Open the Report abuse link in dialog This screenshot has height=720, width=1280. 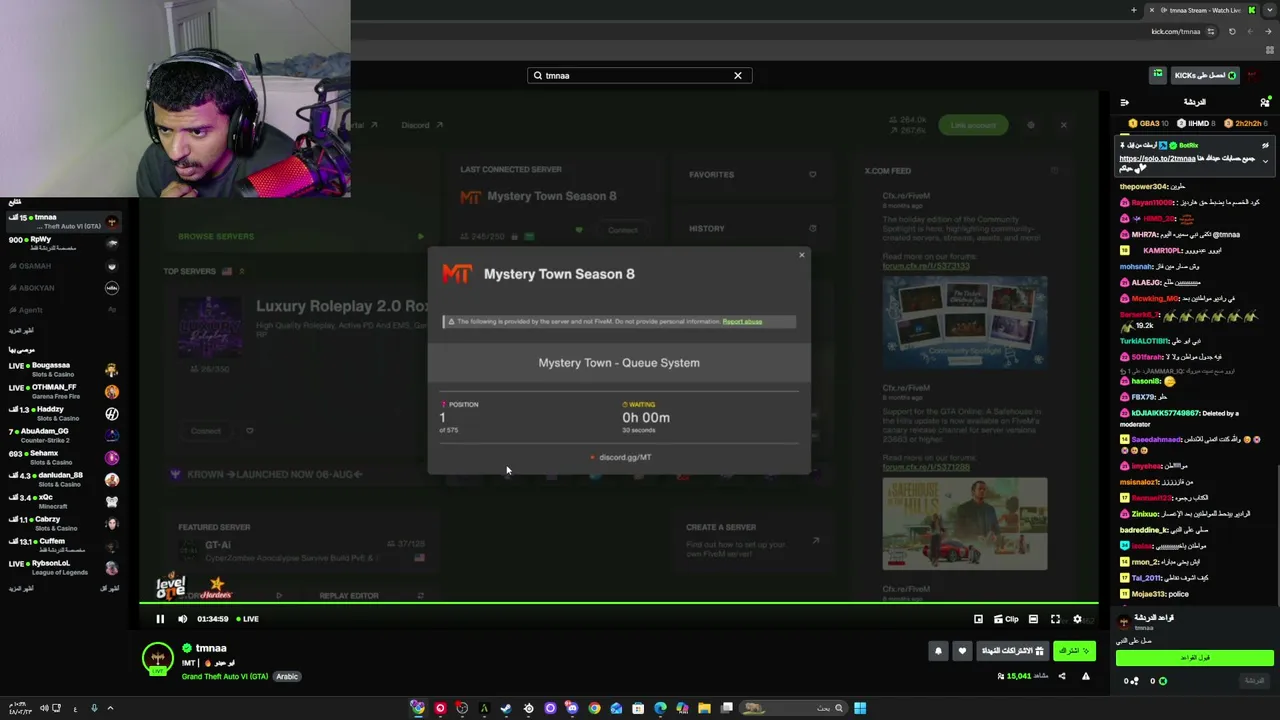pos(742,322)
